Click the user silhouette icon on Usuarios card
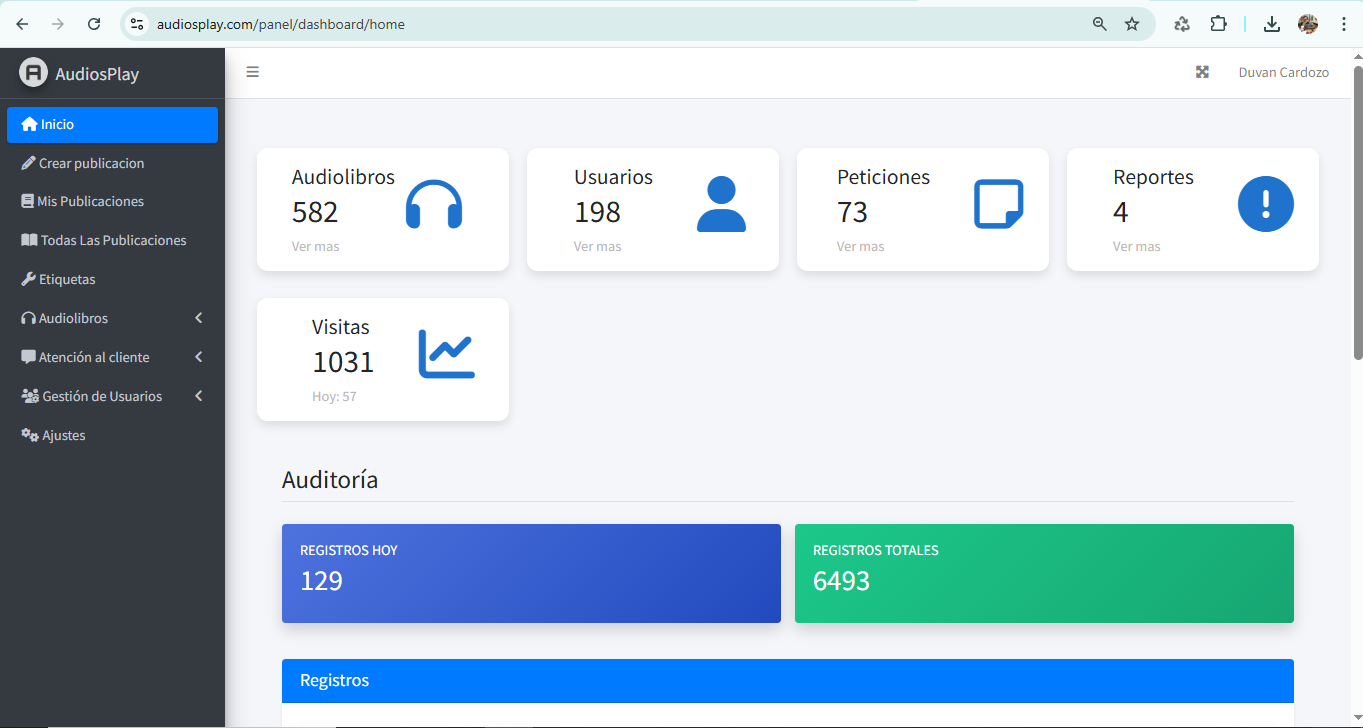 click(721, 204)
